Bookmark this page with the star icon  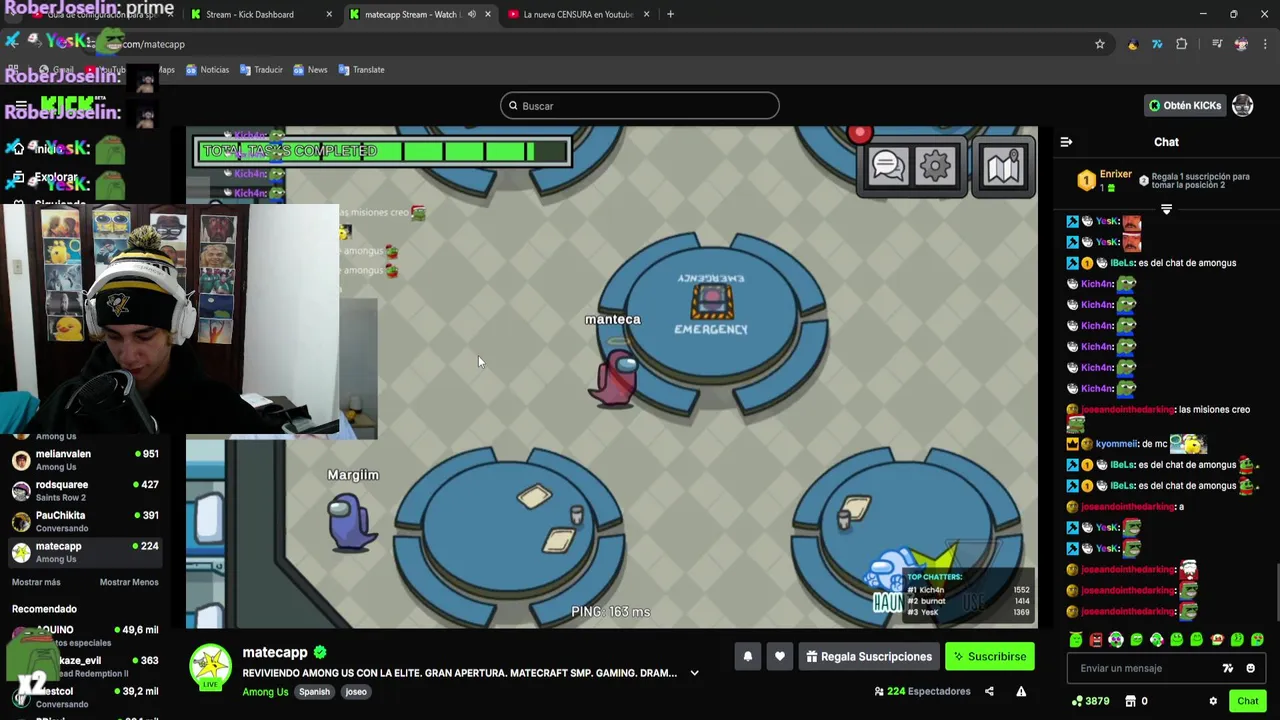click(x=1100, y=44)
